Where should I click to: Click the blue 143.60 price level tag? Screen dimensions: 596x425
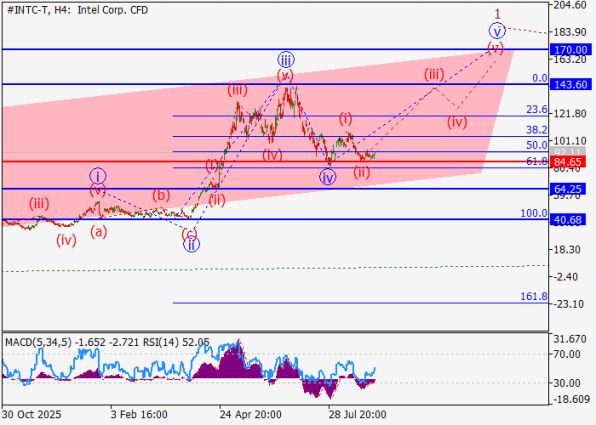(571, 84)
